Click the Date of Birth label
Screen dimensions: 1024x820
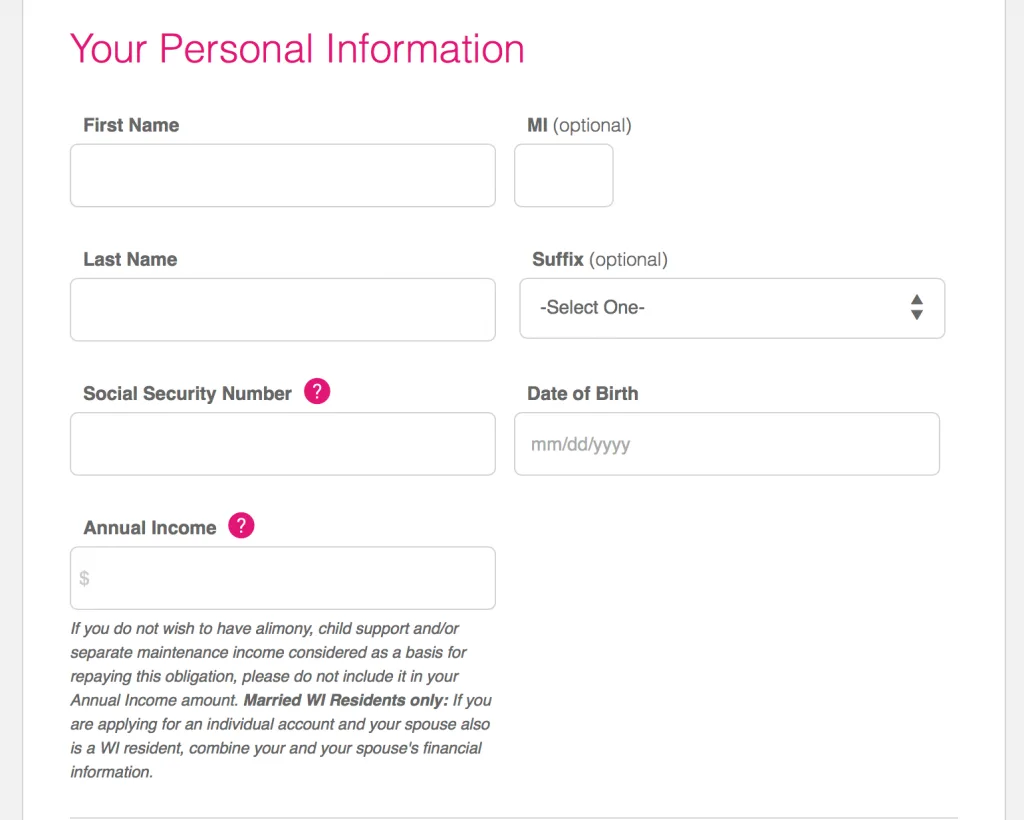582,393
